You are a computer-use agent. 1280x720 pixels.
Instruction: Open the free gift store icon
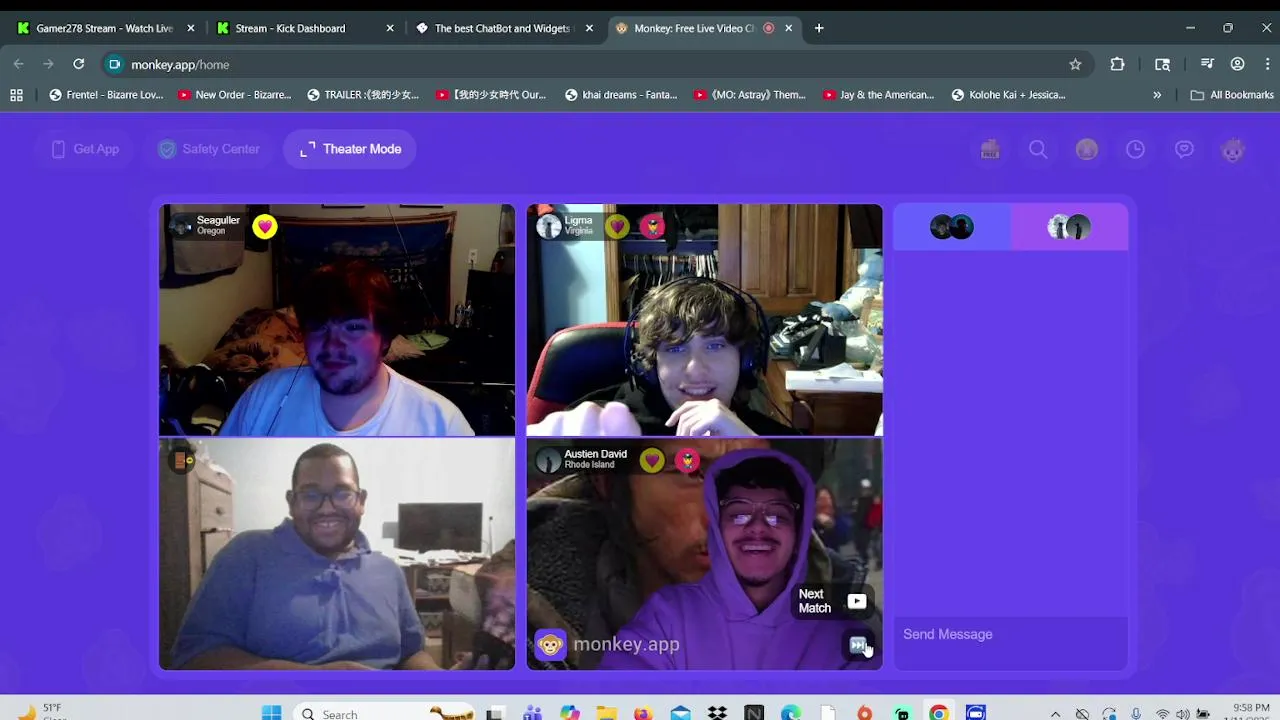[990, 149]
